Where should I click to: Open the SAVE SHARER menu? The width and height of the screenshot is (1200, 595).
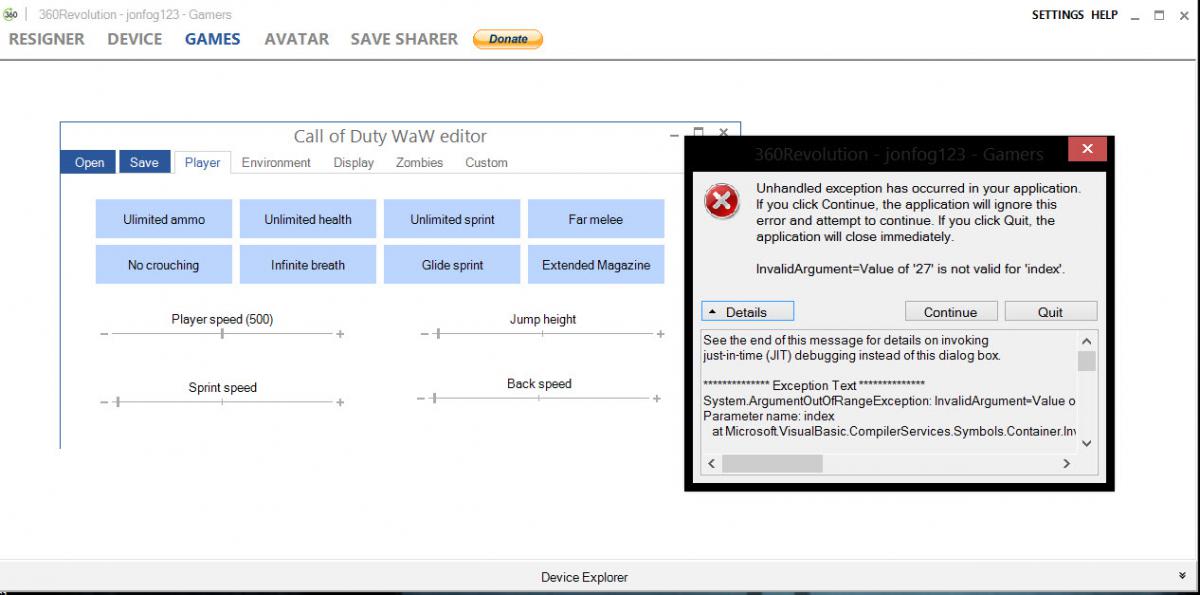(x=404, y=39)
